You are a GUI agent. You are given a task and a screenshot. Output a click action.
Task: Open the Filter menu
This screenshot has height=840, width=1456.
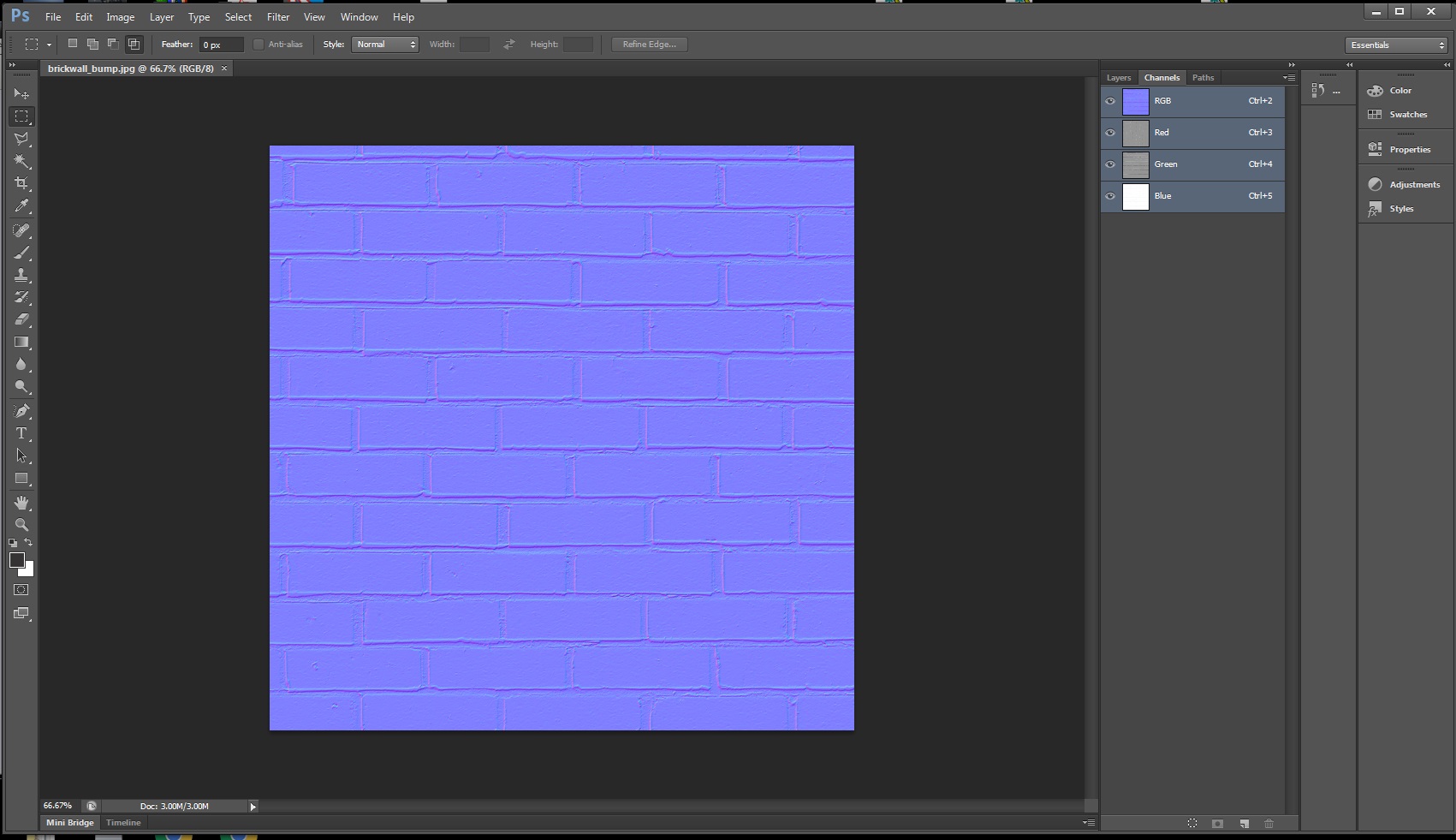pyautogui.click(x=277, y=16)
